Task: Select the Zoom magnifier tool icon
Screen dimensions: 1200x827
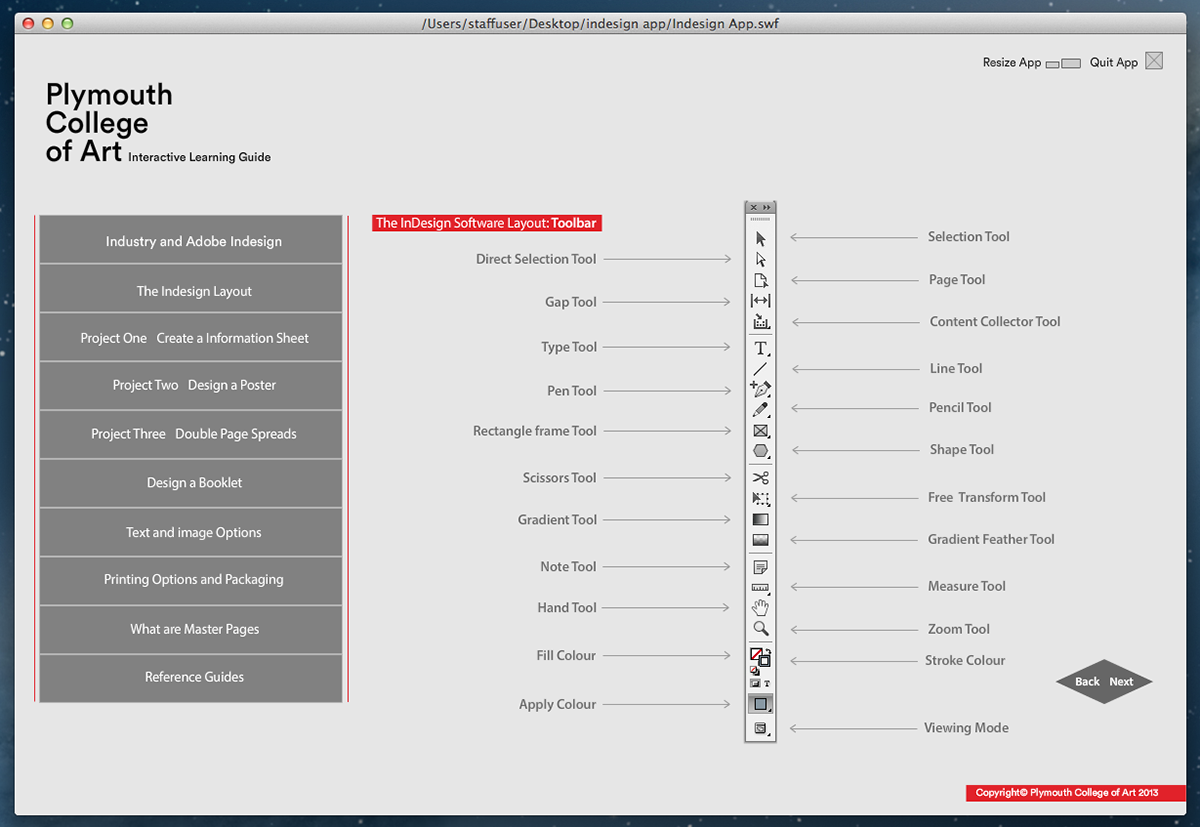Action: tap(761, 629)
